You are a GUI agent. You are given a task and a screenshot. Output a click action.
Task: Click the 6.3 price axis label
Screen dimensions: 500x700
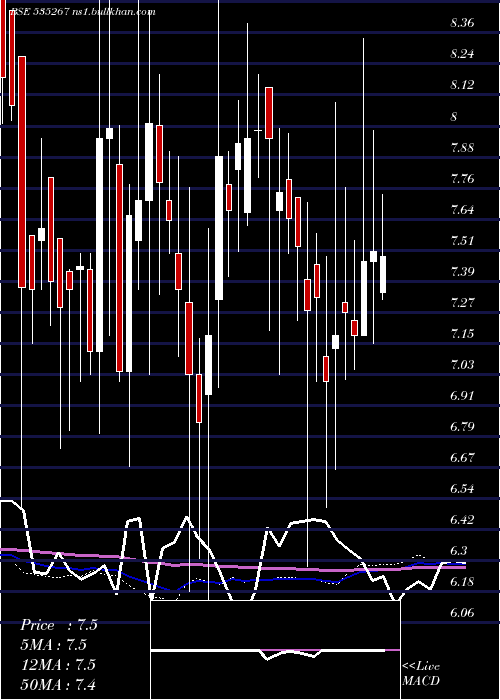pyautogui.click(x=458, y=551)
